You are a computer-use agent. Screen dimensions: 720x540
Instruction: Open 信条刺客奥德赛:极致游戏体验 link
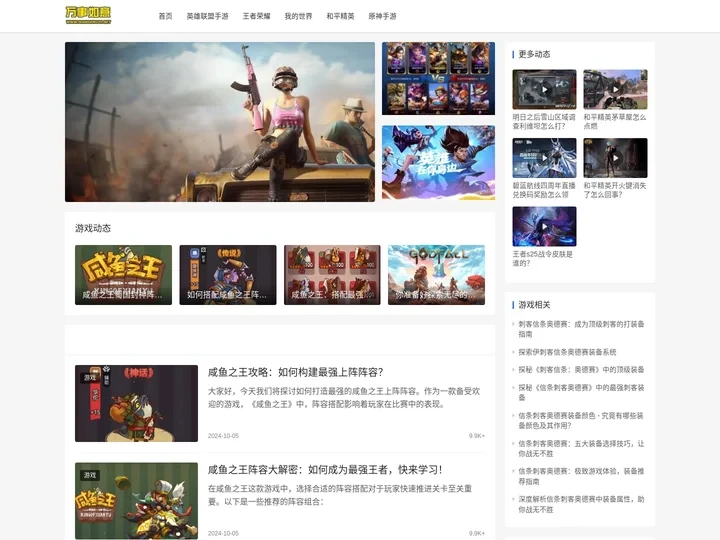[x=581, y=476]
